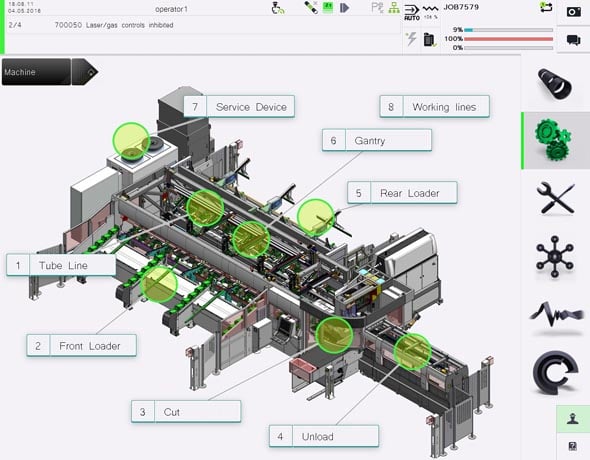Click the 100% red progress bar

point(508,39)
